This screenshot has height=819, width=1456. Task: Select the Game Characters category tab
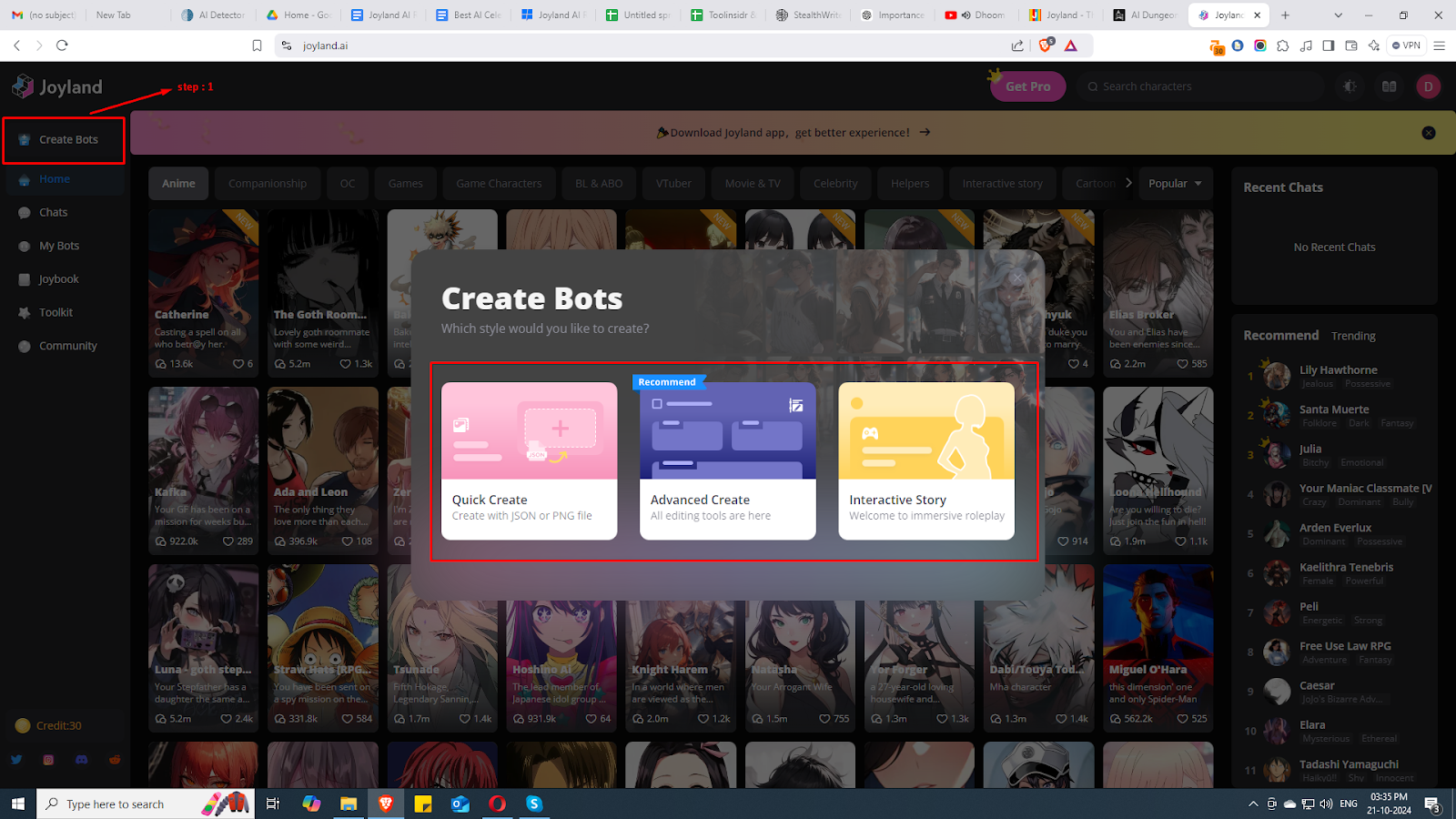click(x=499, y=183)
